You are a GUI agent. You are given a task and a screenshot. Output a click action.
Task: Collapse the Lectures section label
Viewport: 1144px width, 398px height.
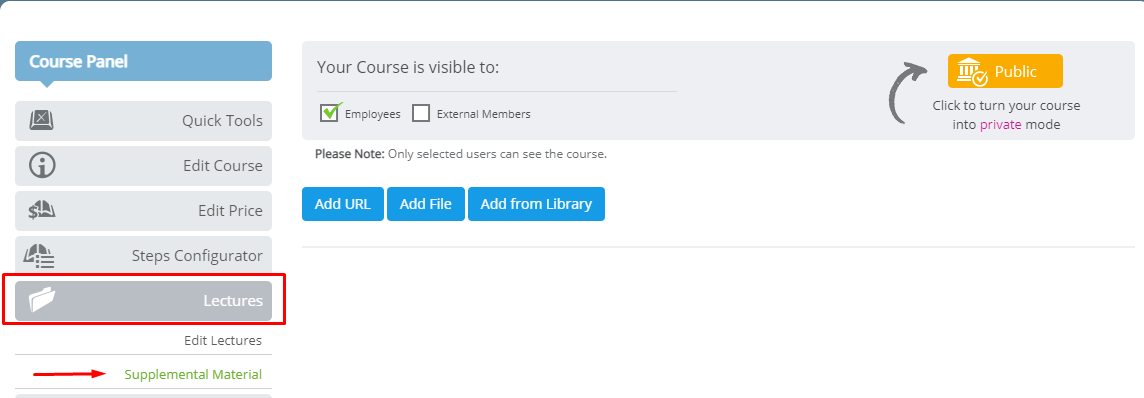pyautogui.click(x=233, y=300)
